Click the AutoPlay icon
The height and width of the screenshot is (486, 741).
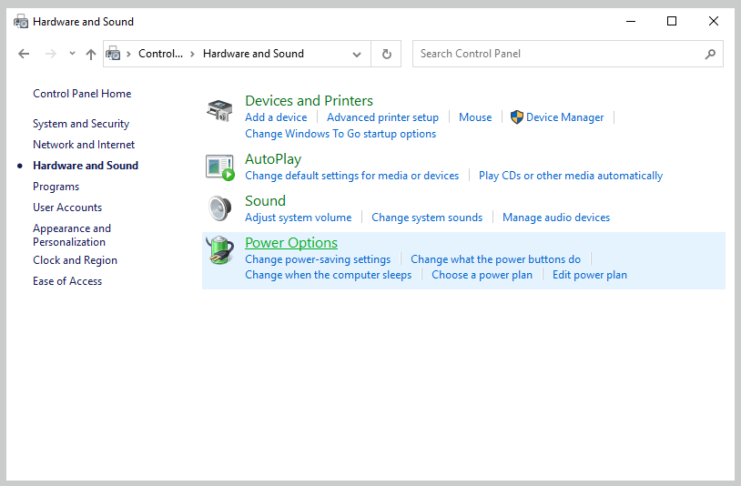[220, 167]
